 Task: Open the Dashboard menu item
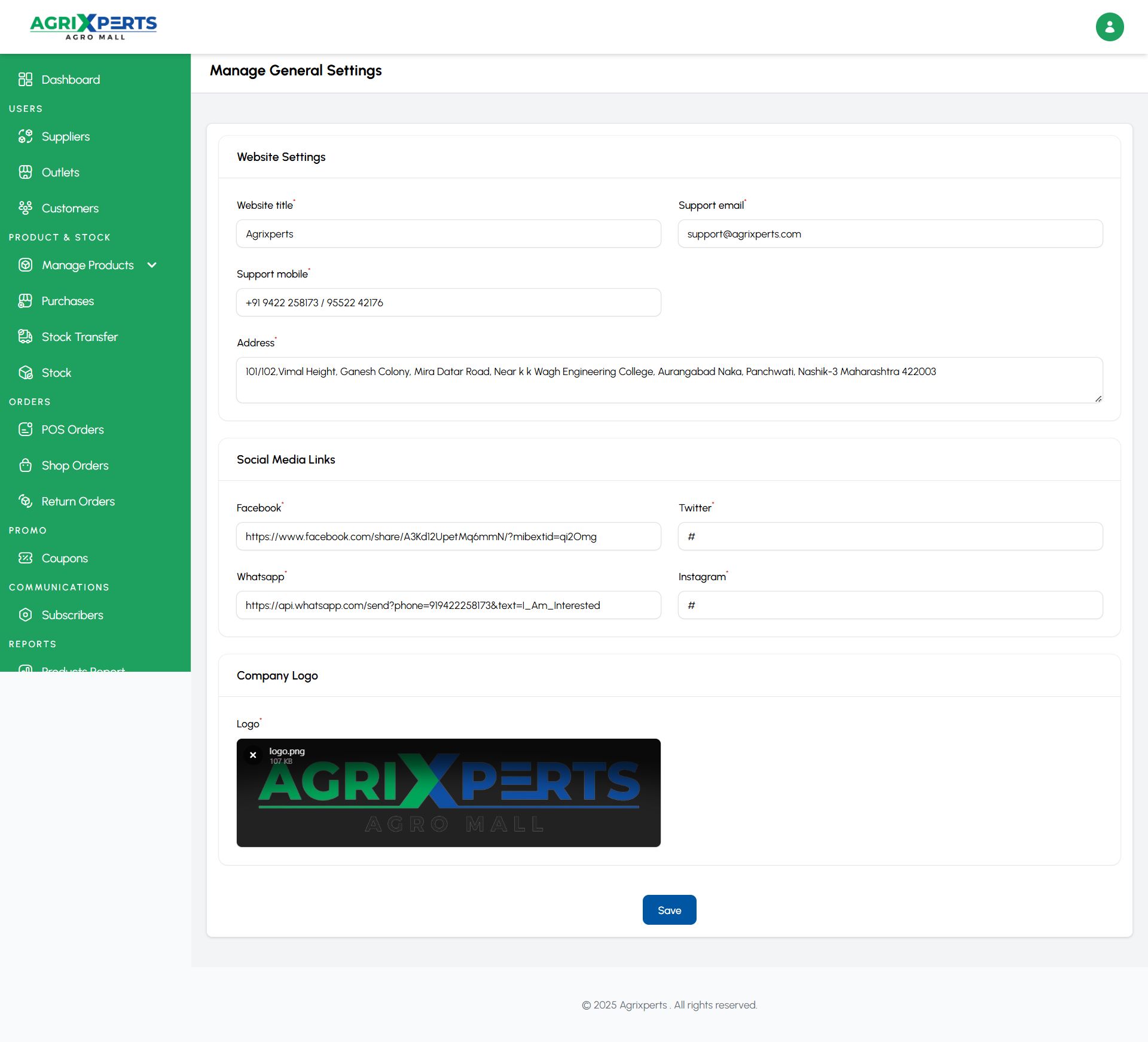71,80
